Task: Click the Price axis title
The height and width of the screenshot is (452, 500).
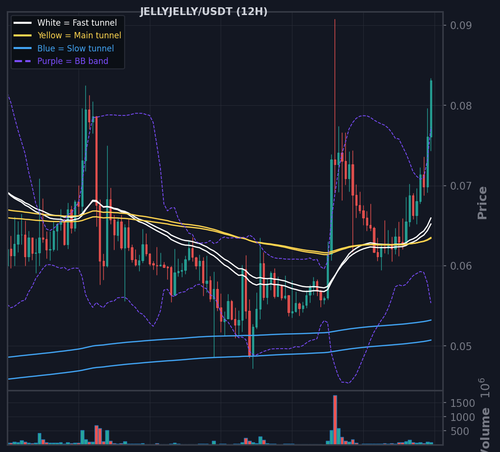Action: tap(482, 203)
